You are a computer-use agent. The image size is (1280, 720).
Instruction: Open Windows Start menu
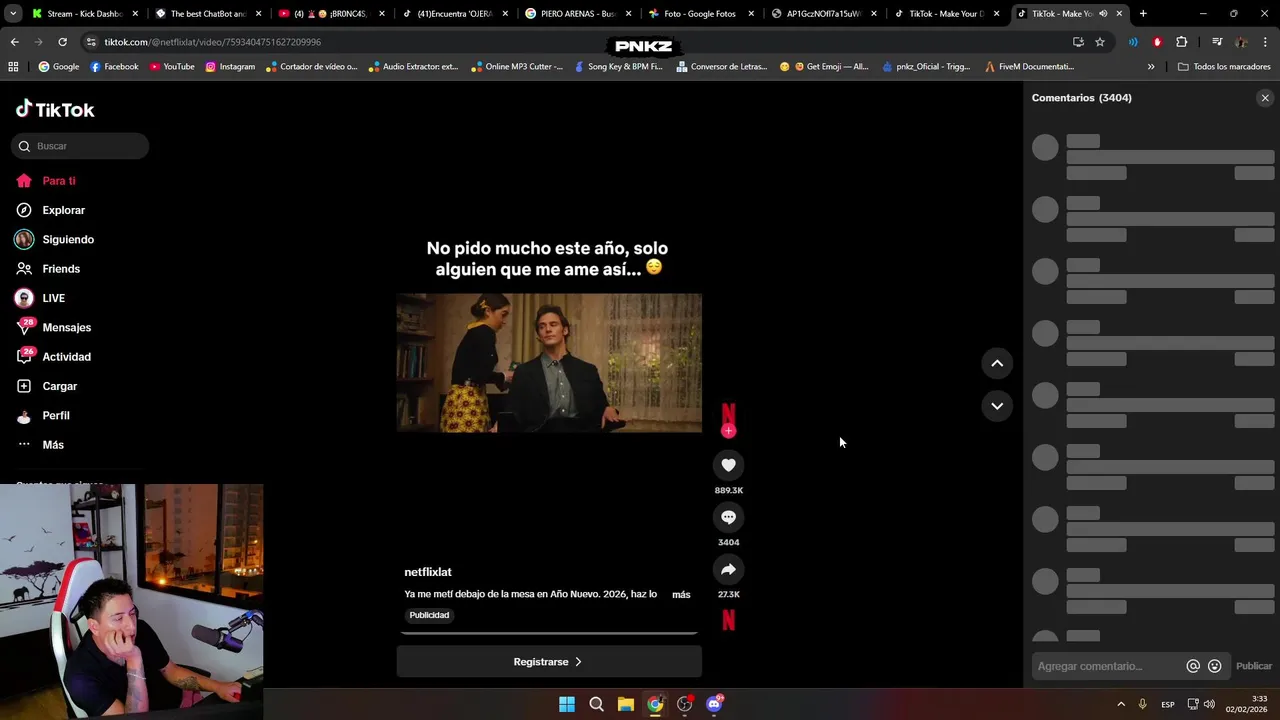pos(567,704)
